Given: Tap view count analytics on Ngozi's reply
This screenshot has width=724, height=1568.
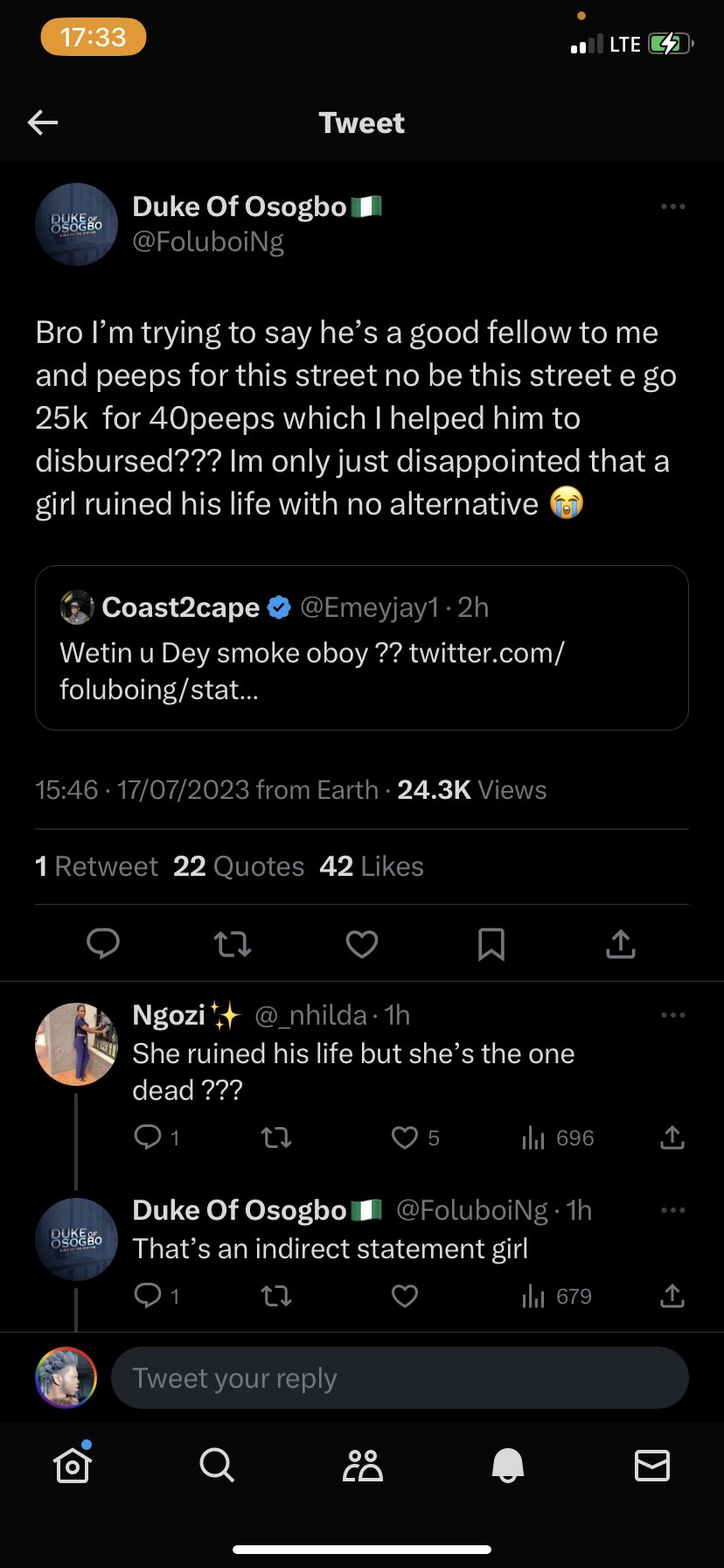Looking at the screenshot, I should [557, 1137].
